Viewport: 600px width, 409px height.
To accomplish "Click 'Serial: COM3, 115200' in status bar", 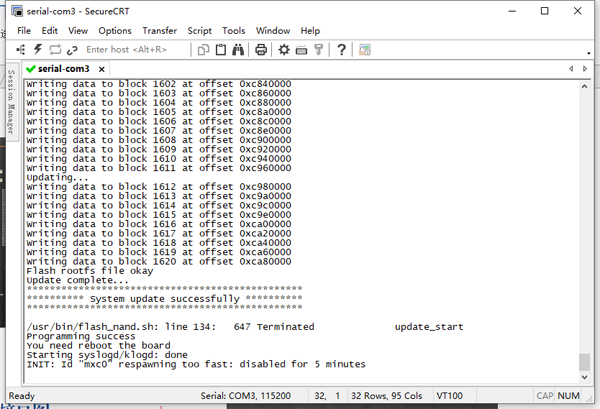I will (x=246, y=396).
